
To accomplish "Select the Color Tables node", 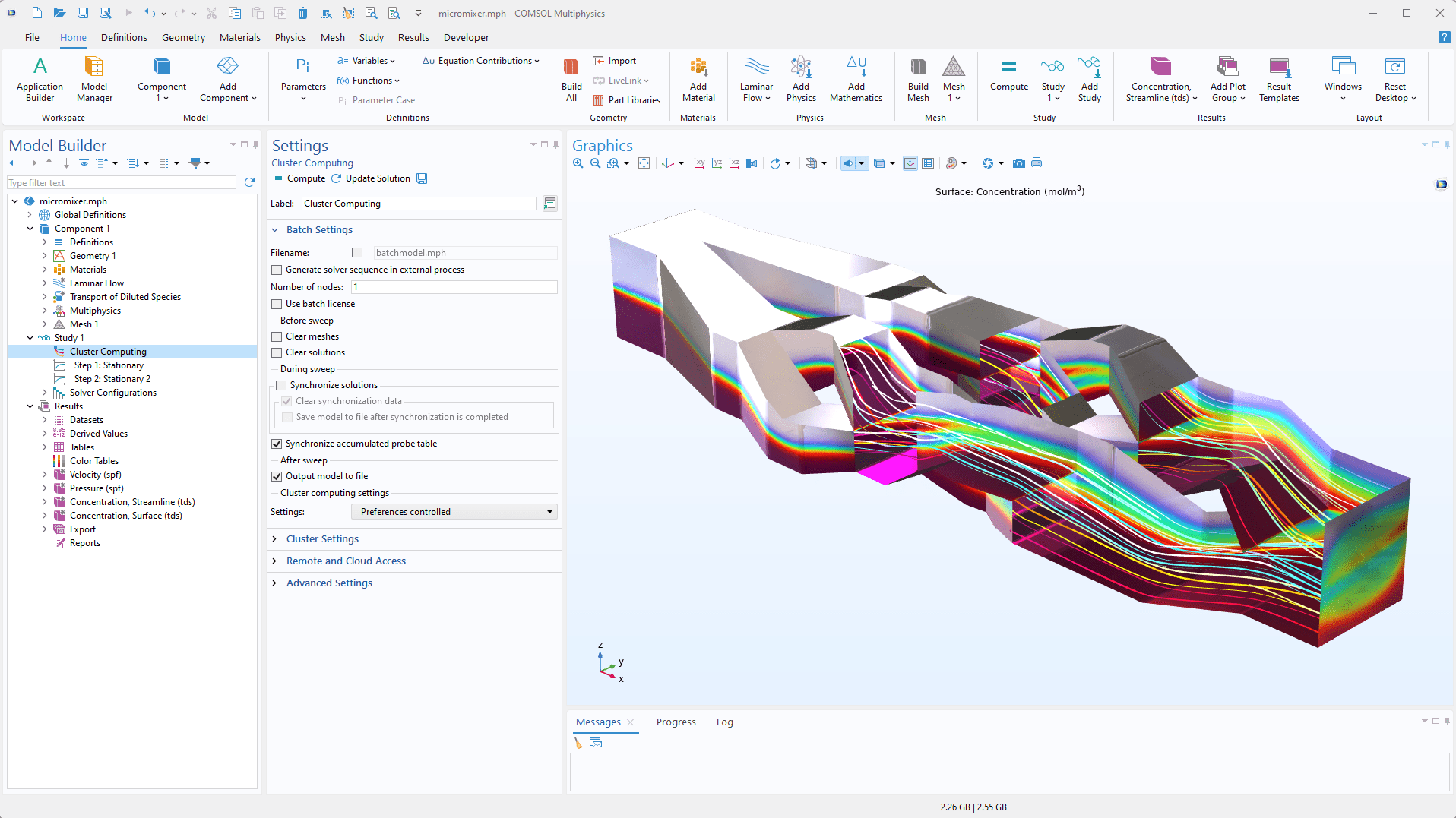I will 94,461.
